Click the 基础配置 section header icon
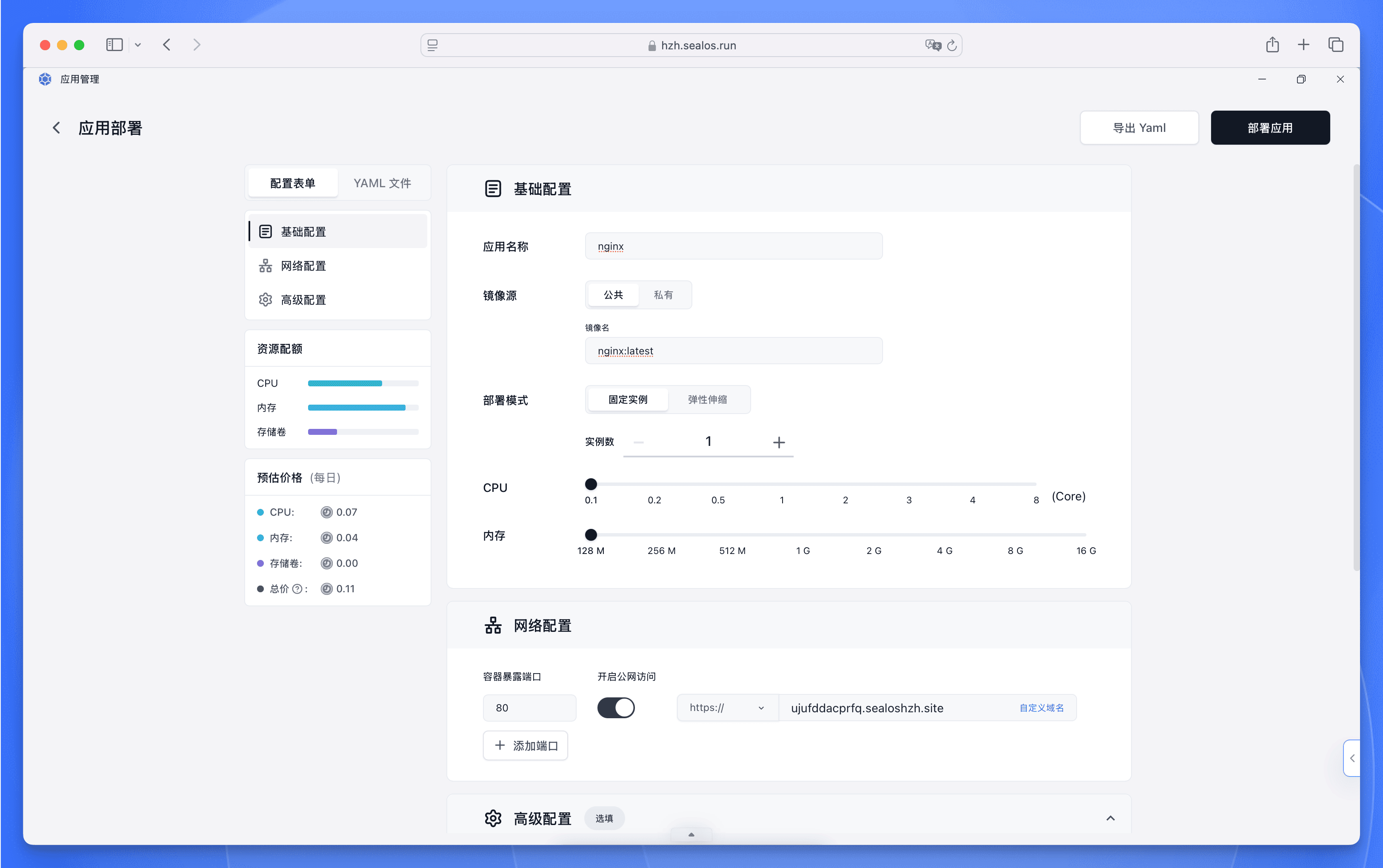1383x868 pixels. pyautogui.click(x=493, y=189)
